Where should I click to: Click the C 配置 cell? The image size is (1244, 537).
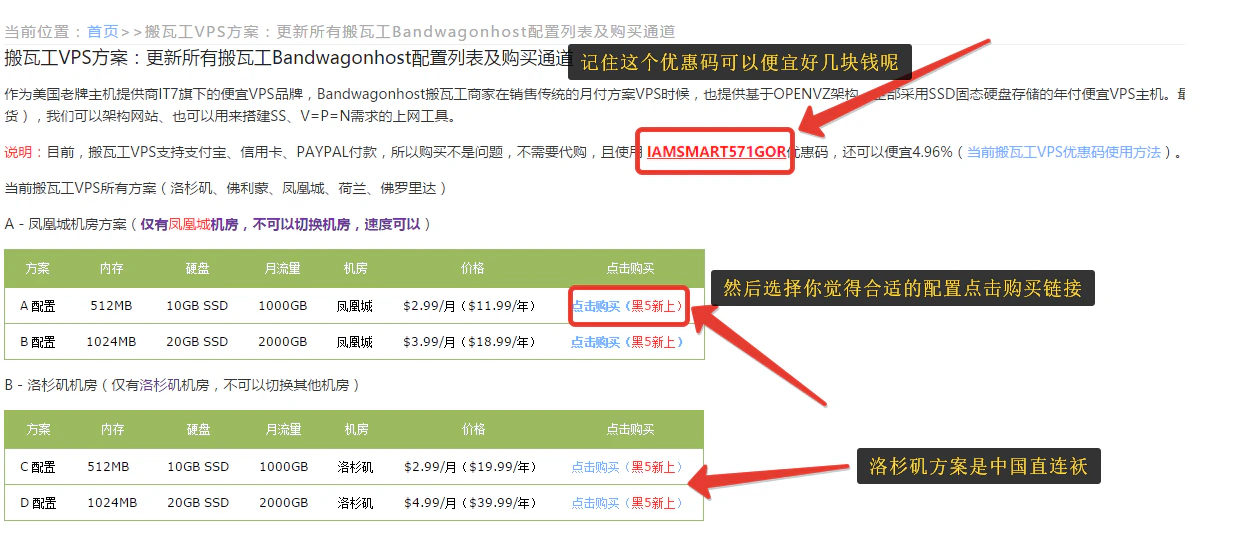38,467
